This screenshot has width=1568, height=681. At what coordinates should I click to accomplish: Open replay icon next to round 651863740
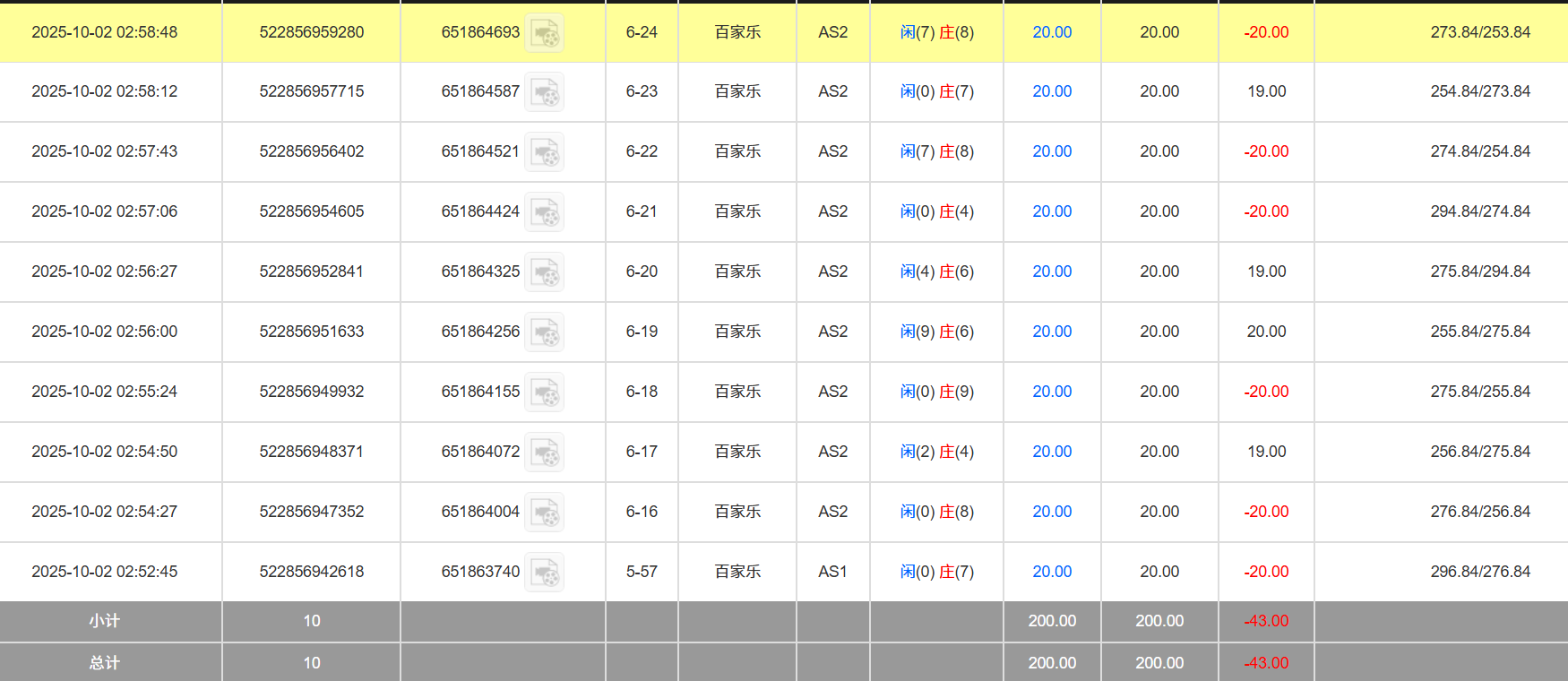tap(544, 573)
